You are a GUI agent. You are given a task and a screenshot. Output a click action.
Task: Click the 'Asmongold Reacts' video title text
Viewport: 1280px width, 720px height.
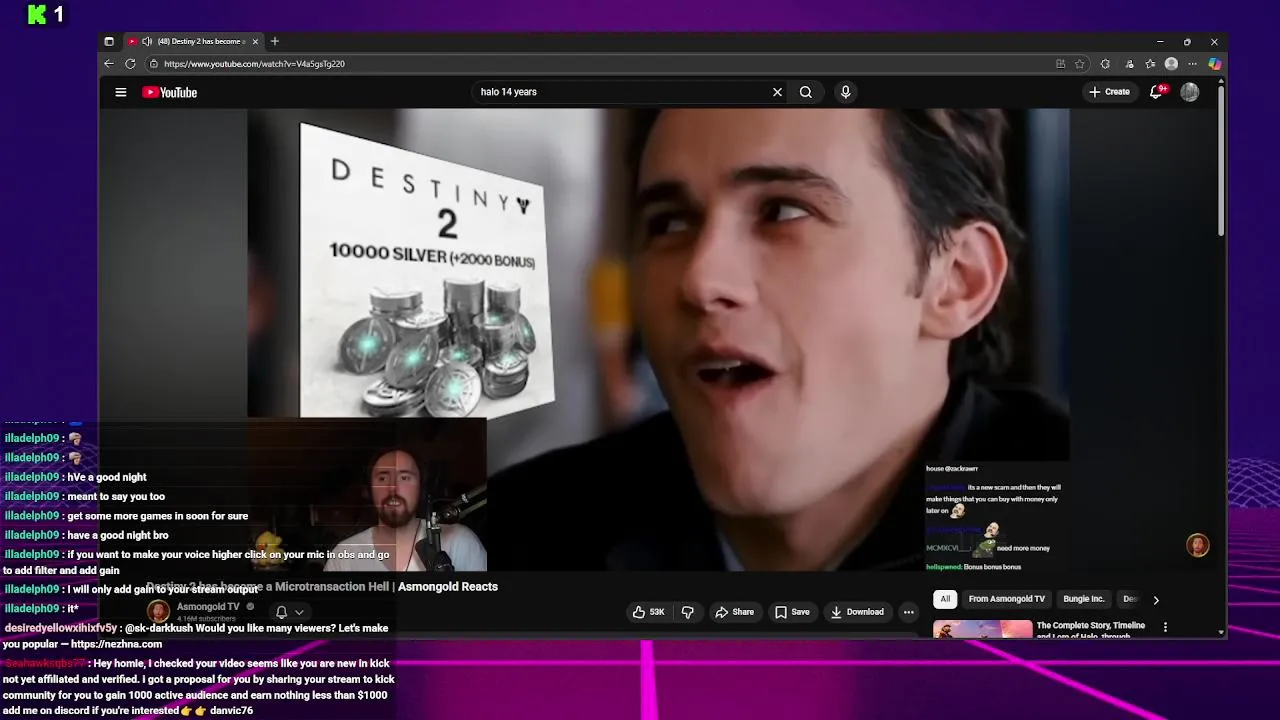click(448, 587)
